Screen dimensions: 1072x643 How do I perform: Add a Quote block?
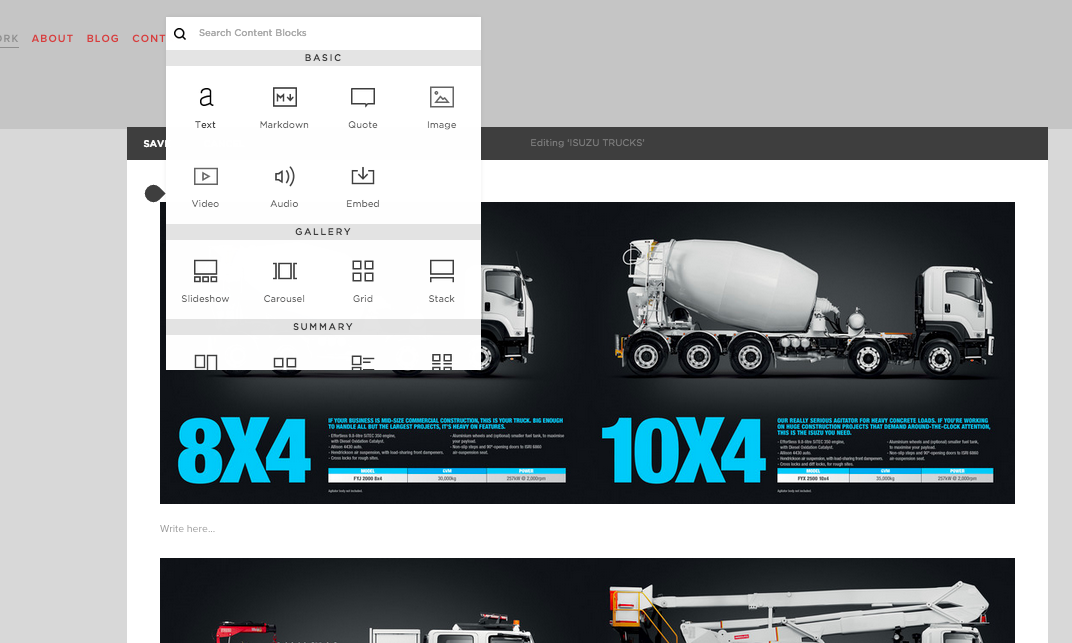[x=362, y=107]
